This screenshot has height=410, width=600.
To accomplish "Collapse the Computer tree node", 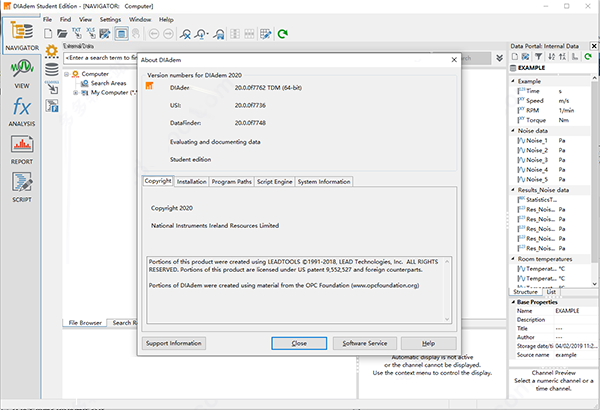I will [65, 74].
